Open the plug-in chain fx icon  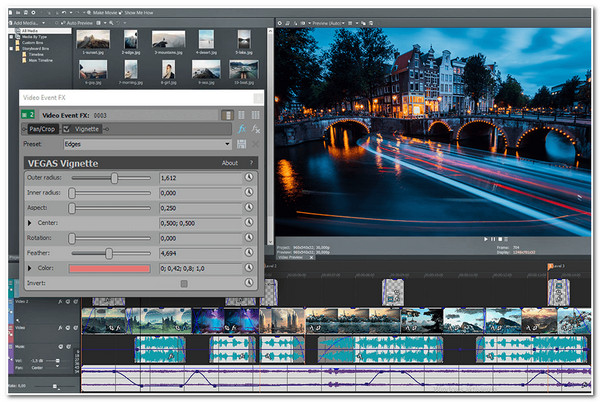[242, 129]
